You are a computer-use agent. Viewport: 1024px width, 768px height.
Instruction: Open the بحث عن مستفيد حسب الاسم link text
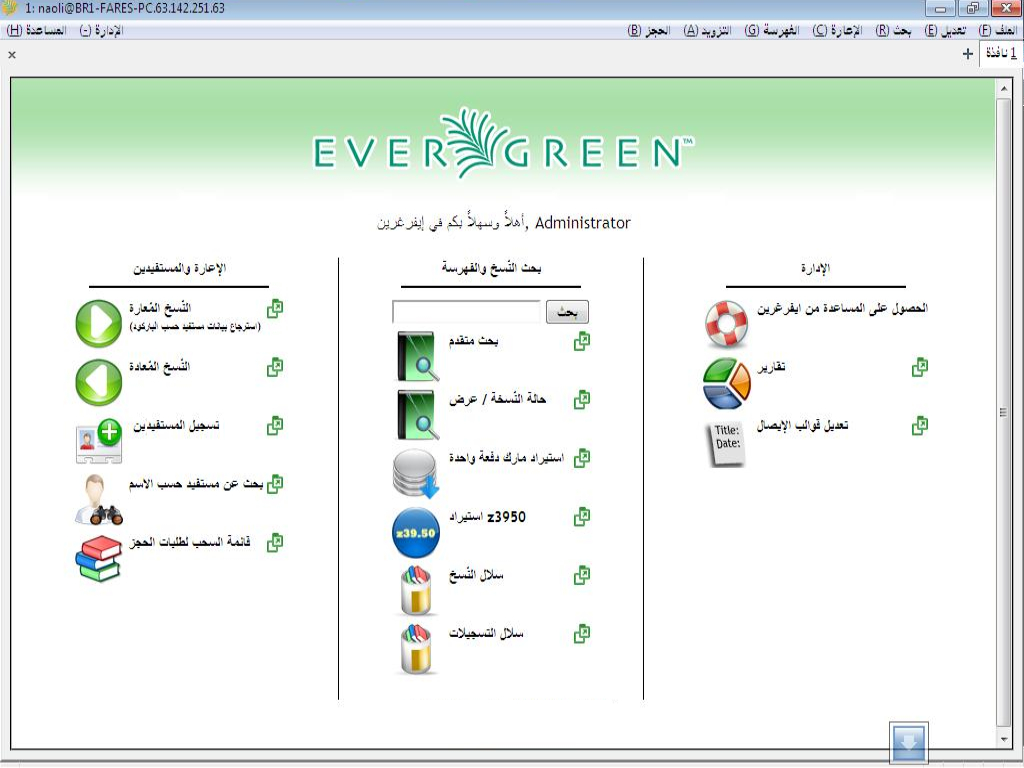[196, 484]
